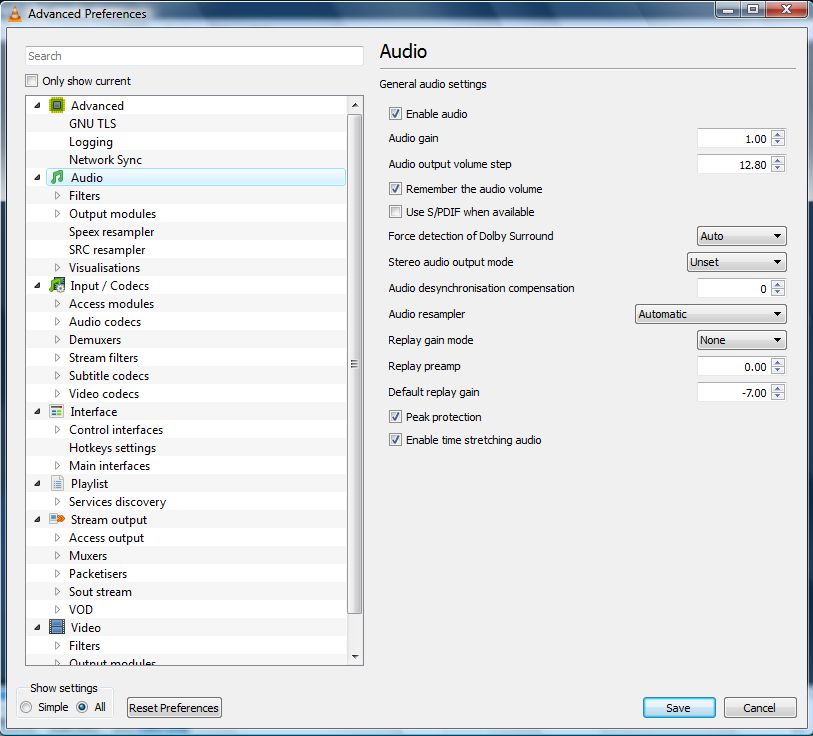This screenshot has width=813, height=736.
Task: Expand the Muxers node
Action: tap(57, 556)
